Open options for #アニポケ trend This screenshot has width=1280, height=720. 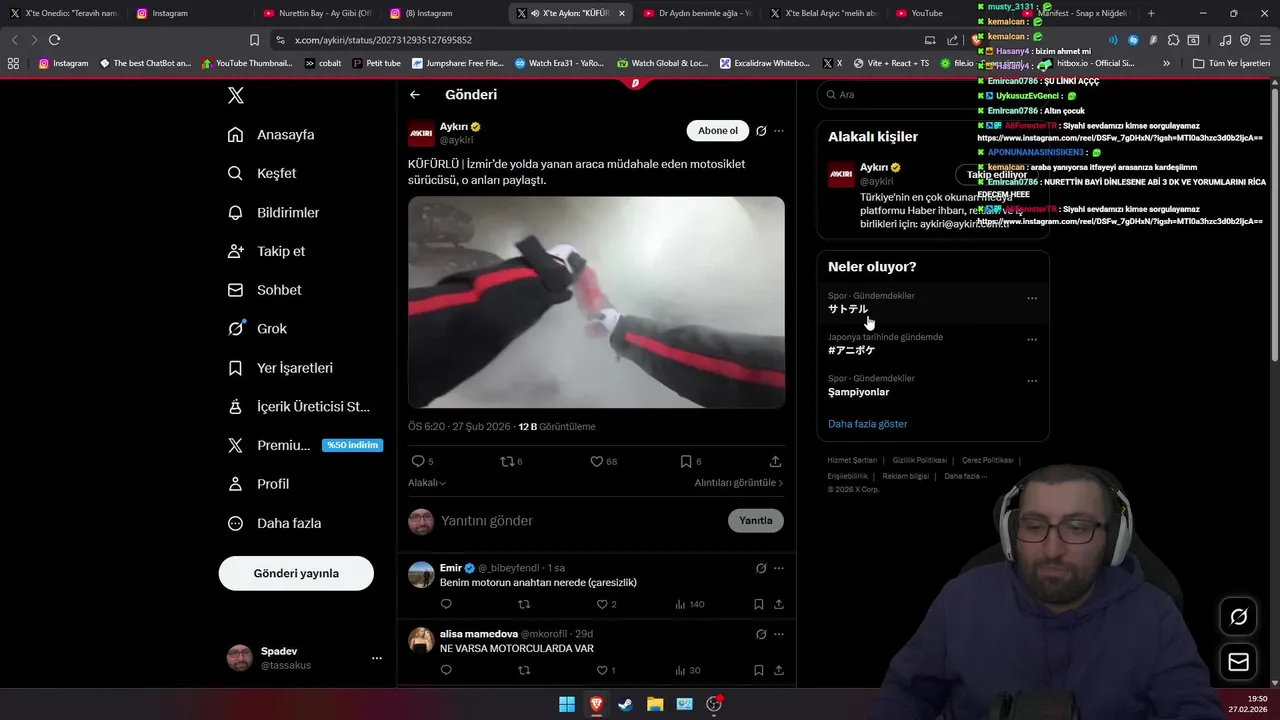[1032, 339]
